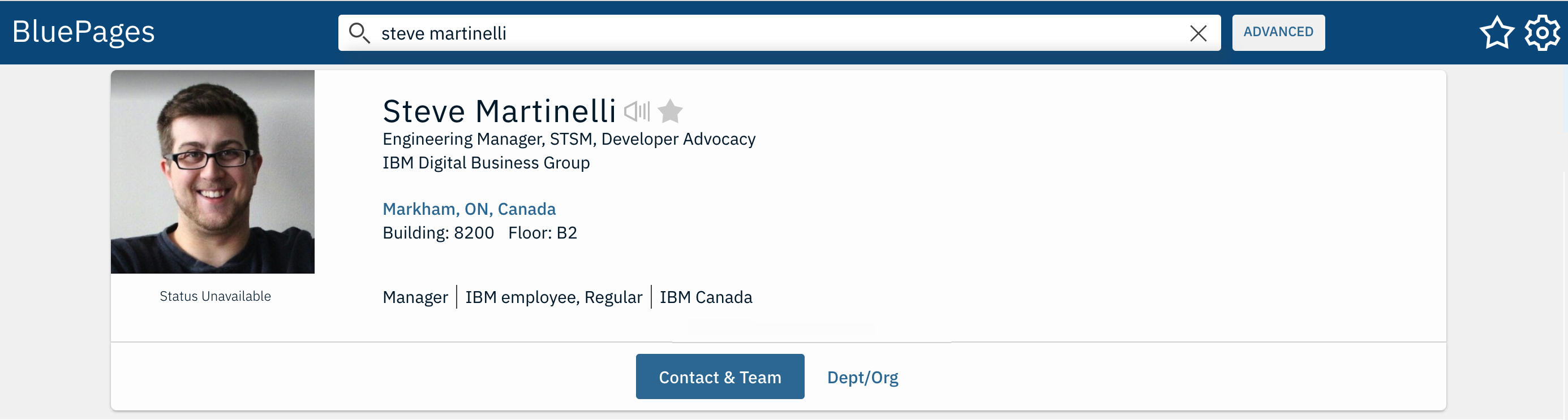Click the IBM employee, Regular label
Viewport: 1568px width, 420px height.
[x=553, y=297]
